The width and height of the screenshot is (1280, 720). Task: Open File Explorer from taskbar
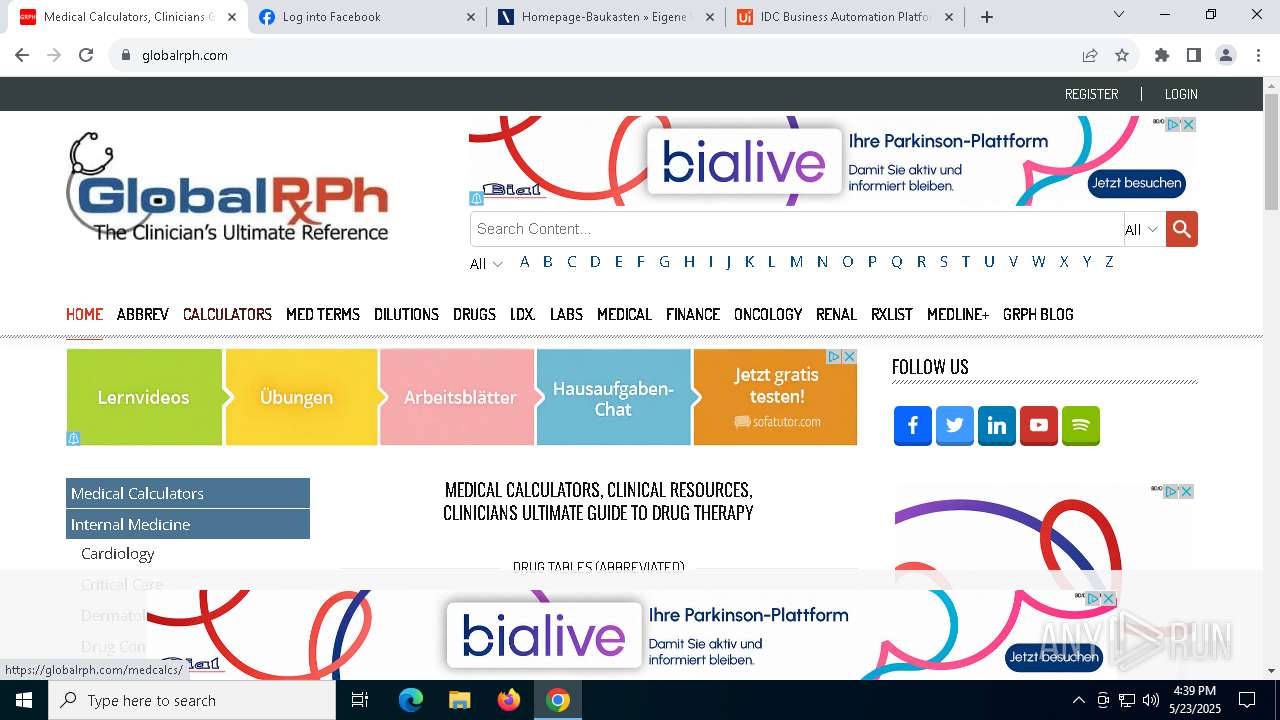pyautogui.click(x=459, y=700)
